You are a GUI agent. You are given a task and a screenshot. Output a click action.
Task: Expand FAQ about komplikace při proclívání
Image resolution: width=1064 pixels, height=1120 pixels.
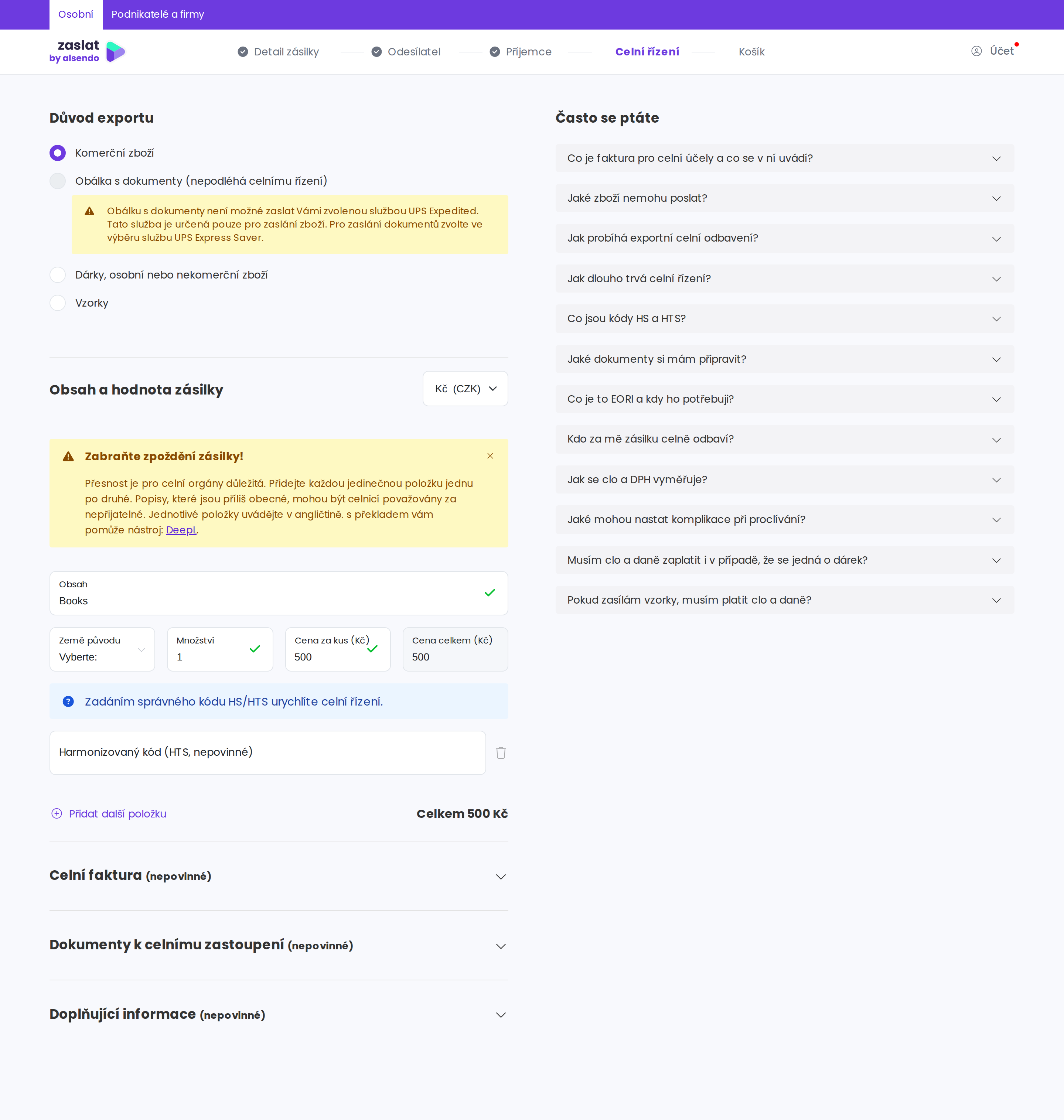point(784,519)
